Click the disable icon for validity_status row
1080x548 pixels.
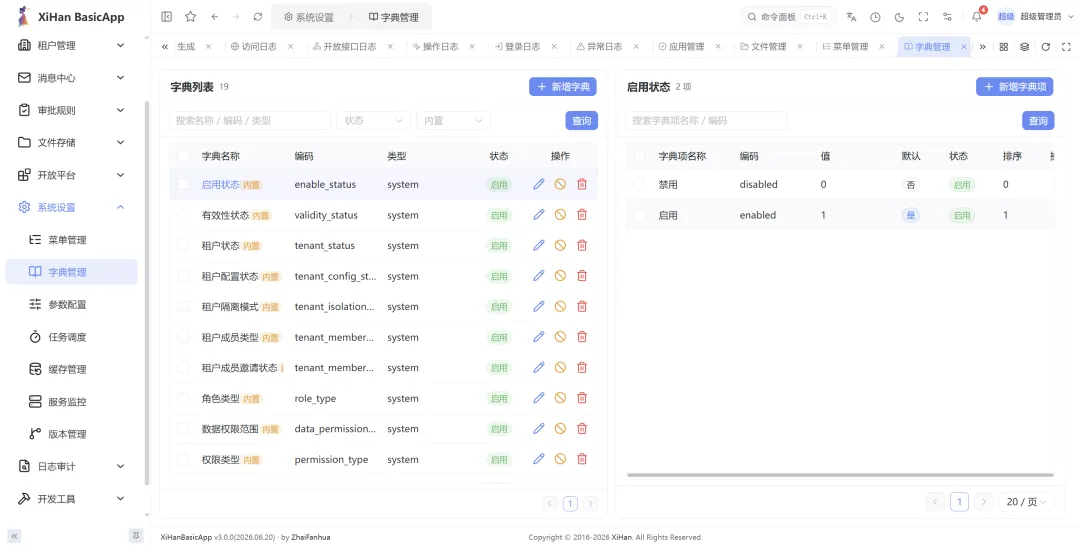click(560, 215)
